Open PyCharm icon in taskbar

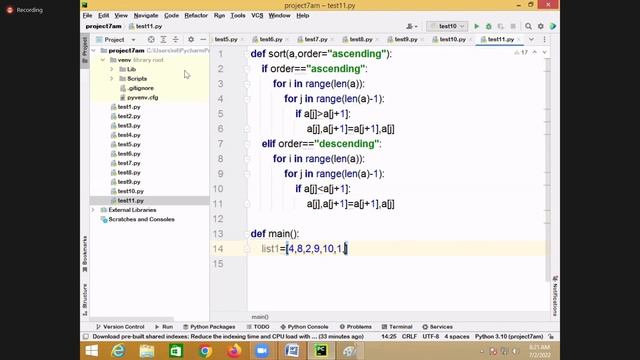click(x=321, y=351)
